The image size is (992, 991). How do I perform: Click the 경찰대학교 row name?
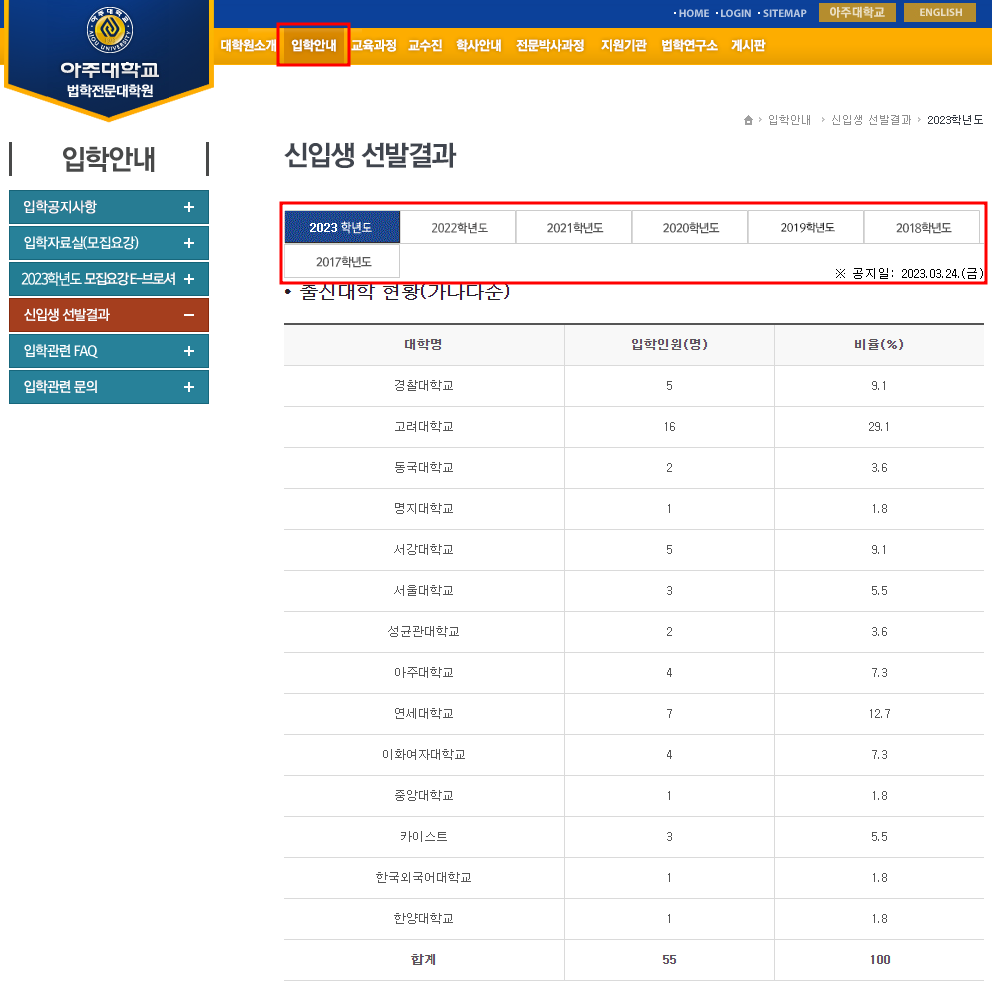pos(423,385)
